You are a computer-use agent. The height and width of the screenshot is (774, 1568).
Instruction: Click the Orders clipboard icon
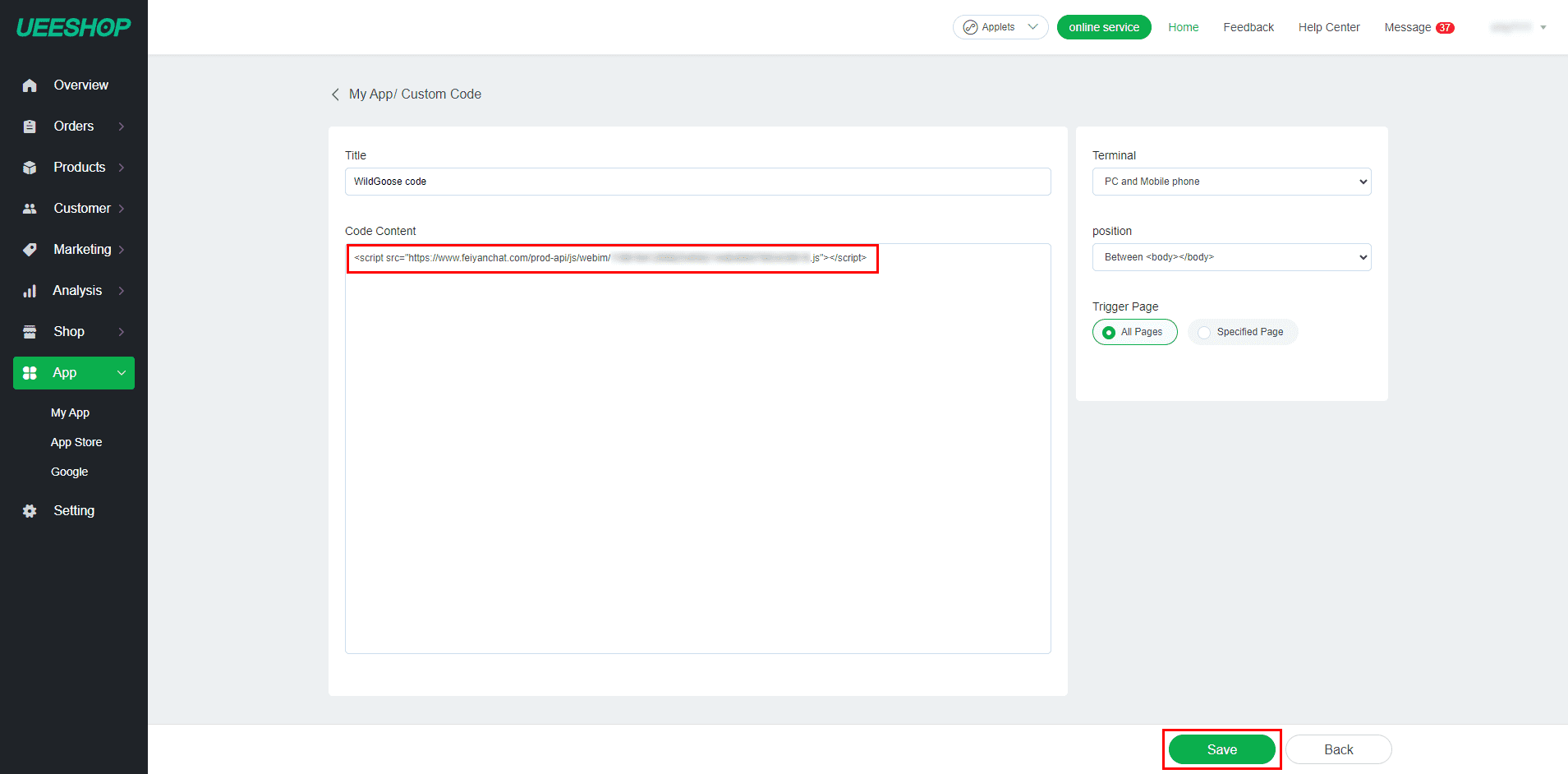click(x=30, y=127)
